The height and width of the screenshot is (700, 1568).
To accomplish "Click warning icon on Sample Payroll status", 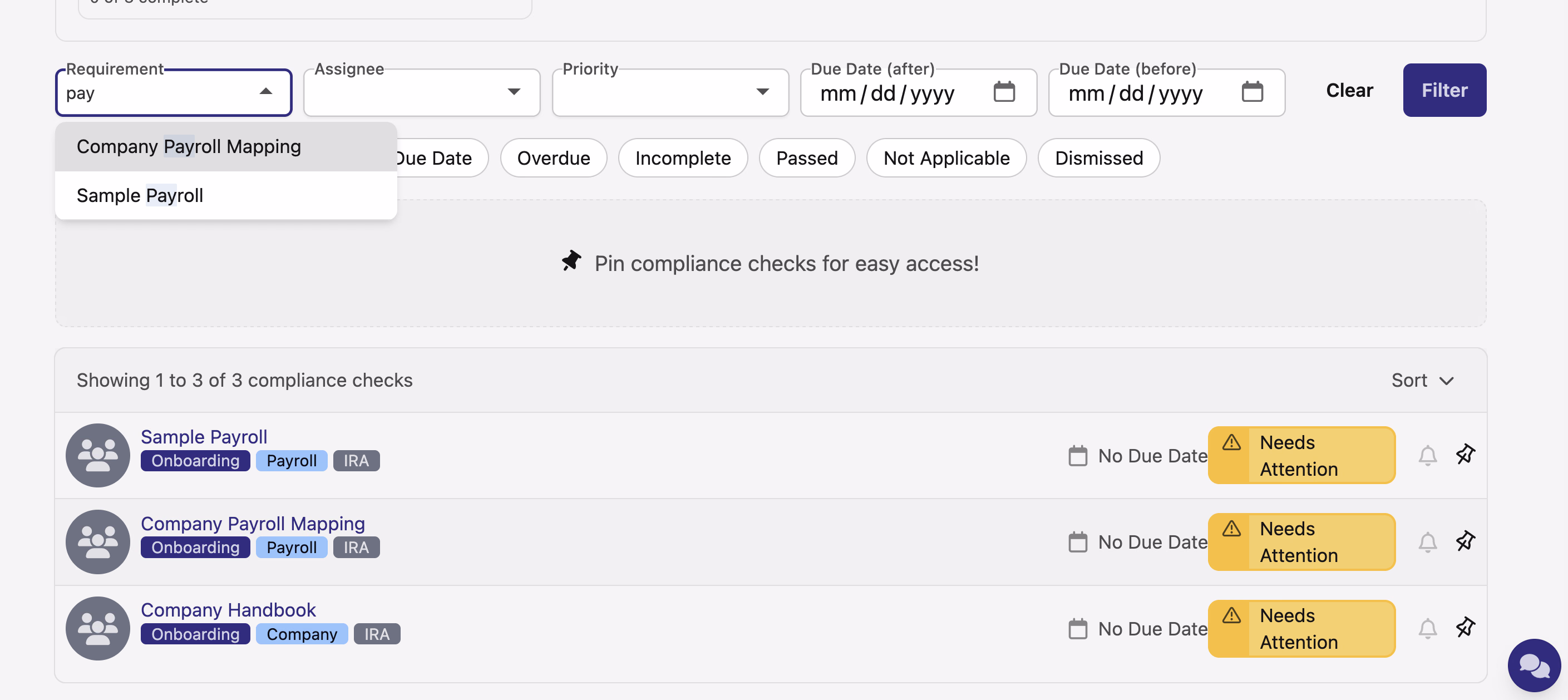I will (x=1231, y=442).
